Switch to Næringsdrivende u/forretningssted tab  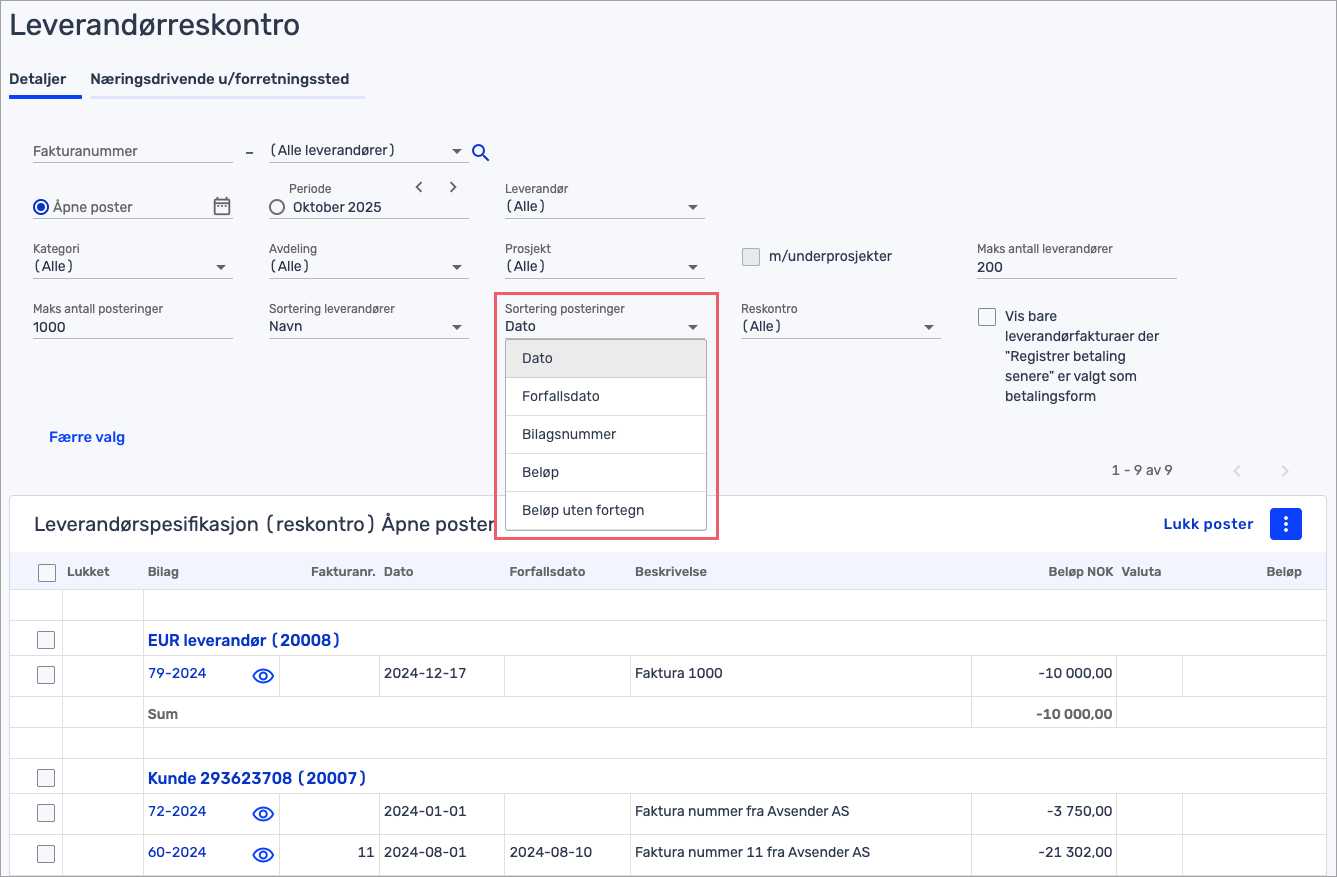coord(219,79)
